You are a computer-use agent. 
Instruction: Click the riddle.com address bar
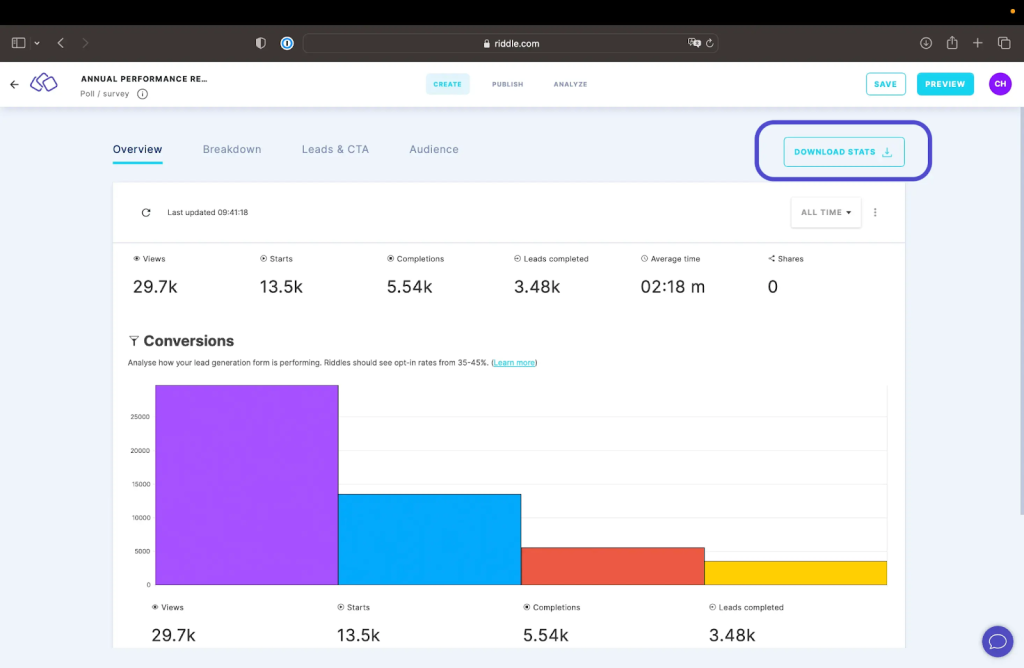[510, 43]
